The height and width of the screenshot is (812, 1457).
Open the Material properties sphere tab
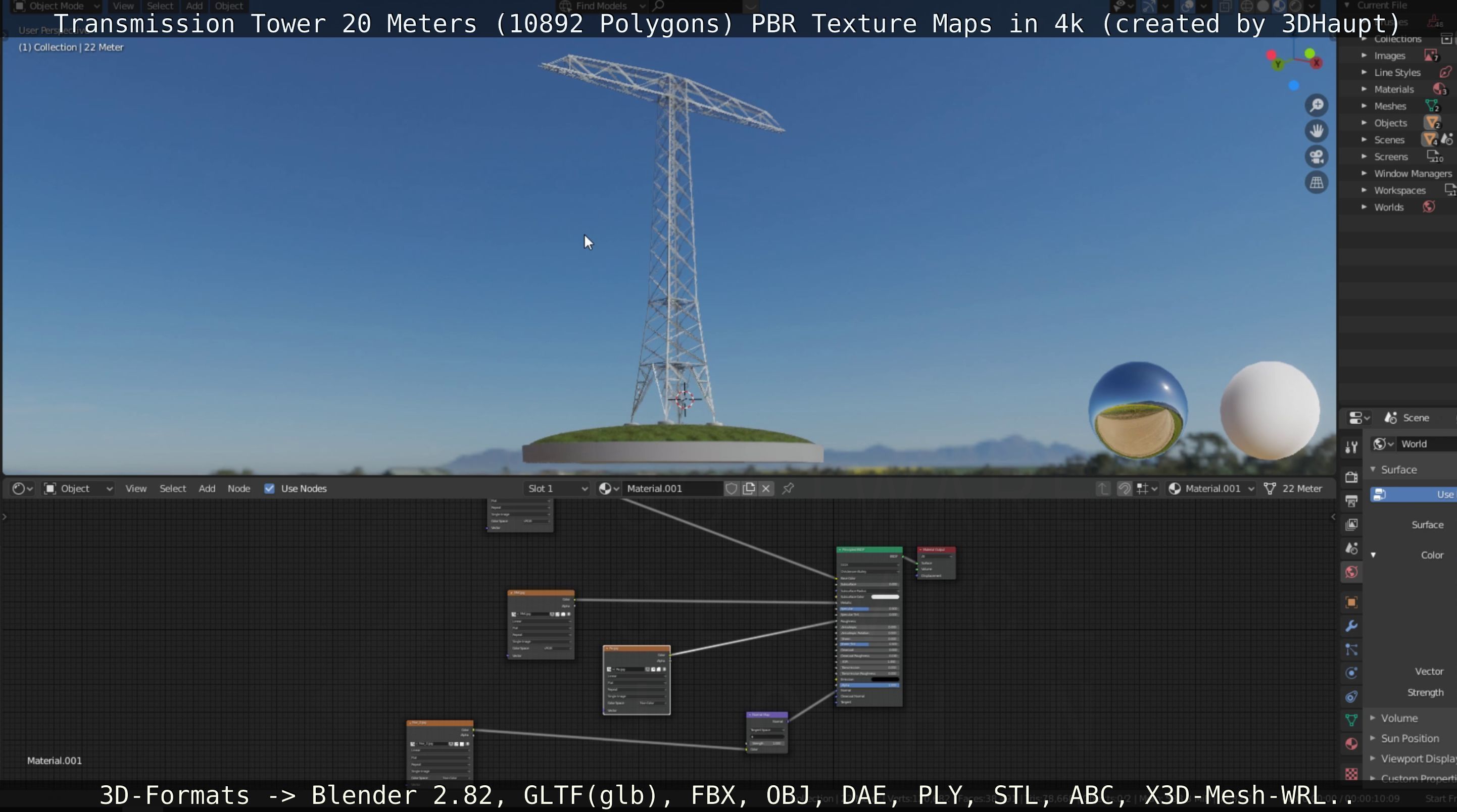1351,744
